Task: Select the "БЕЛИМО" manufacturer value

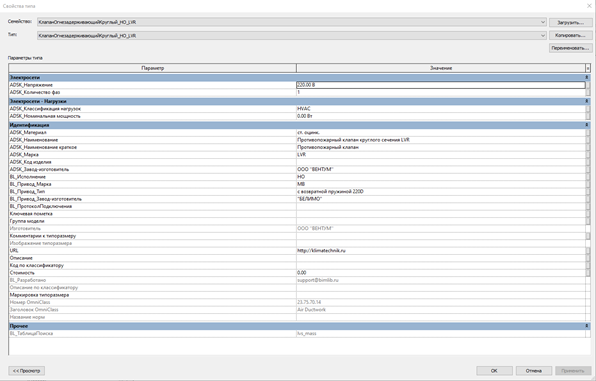Action: click(x=441, y=199)
